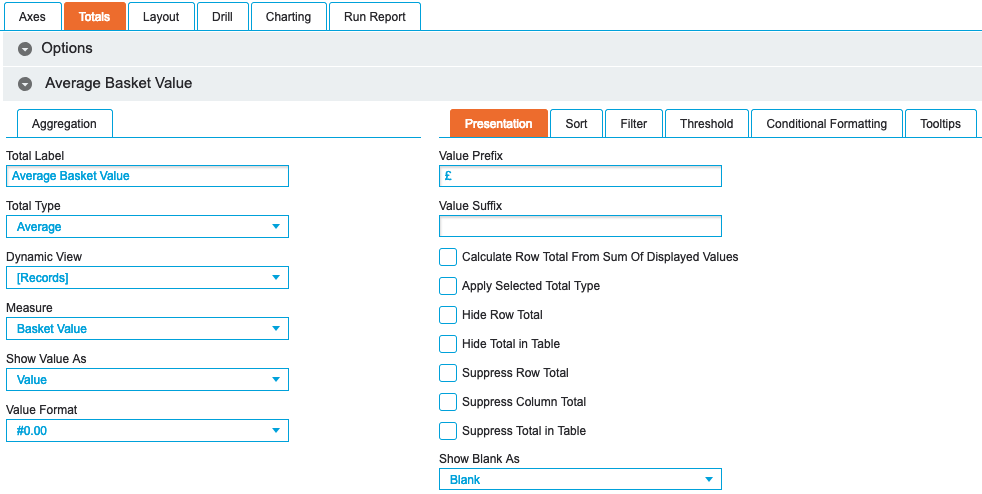Expand the Measure dropdown showing Basket Value

147,329
